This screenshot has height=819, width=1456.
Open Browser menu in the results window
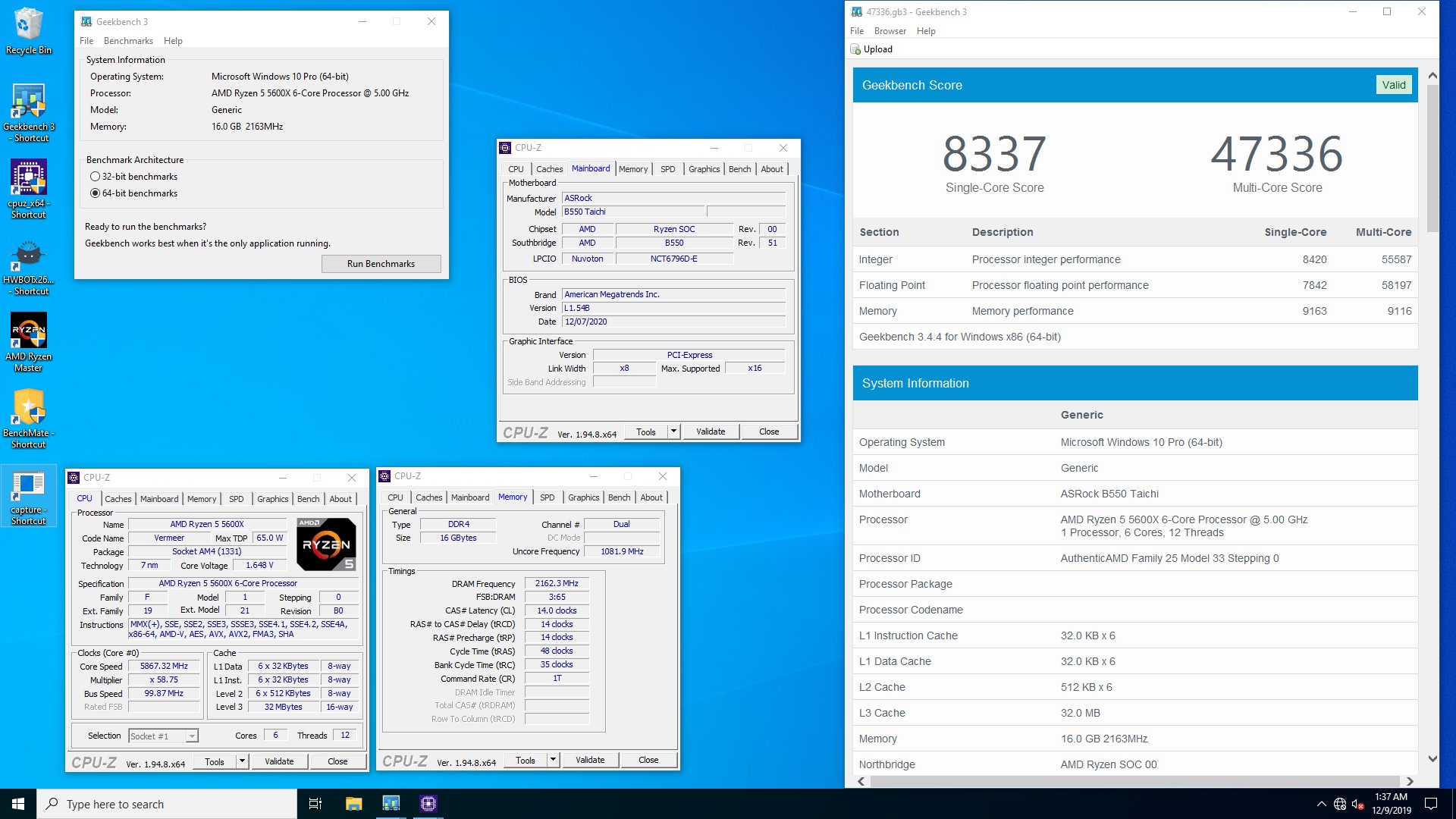click(890, 31)
